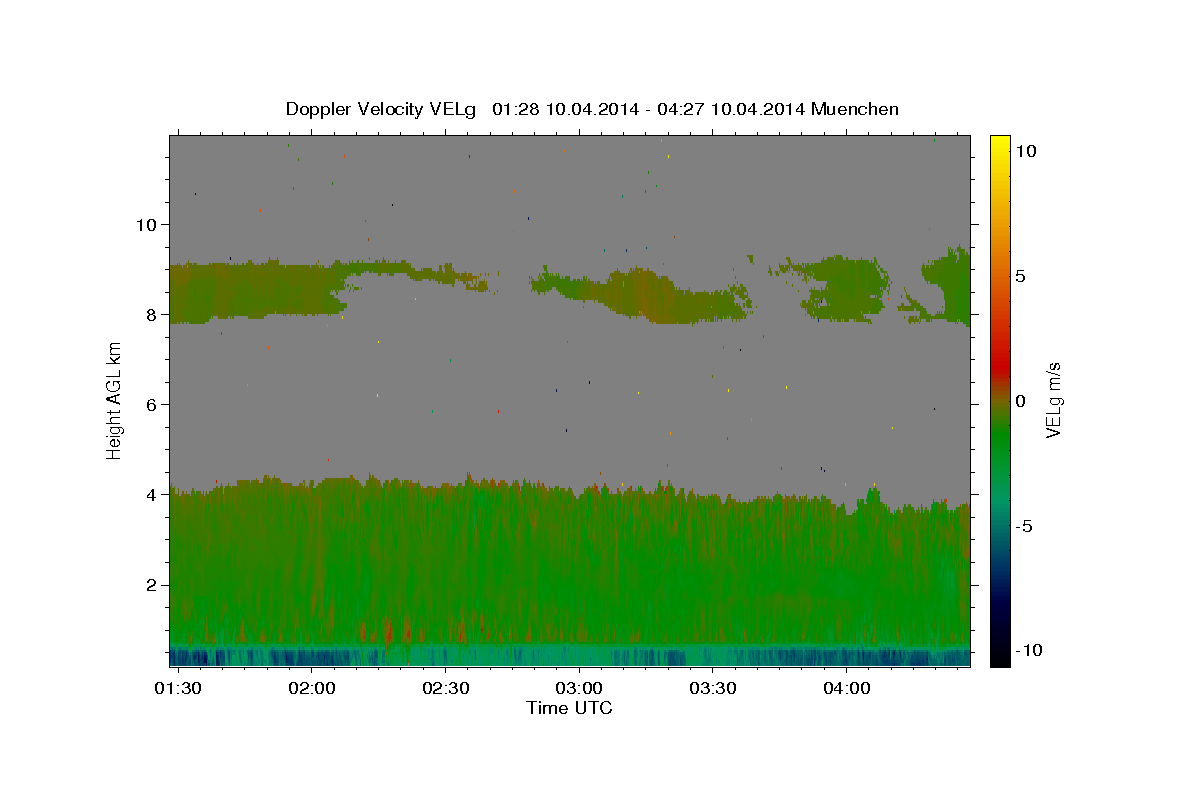Click the yellow top end of the colorbar
This screenshot has width=1200, height=800.
[1000, 145]
